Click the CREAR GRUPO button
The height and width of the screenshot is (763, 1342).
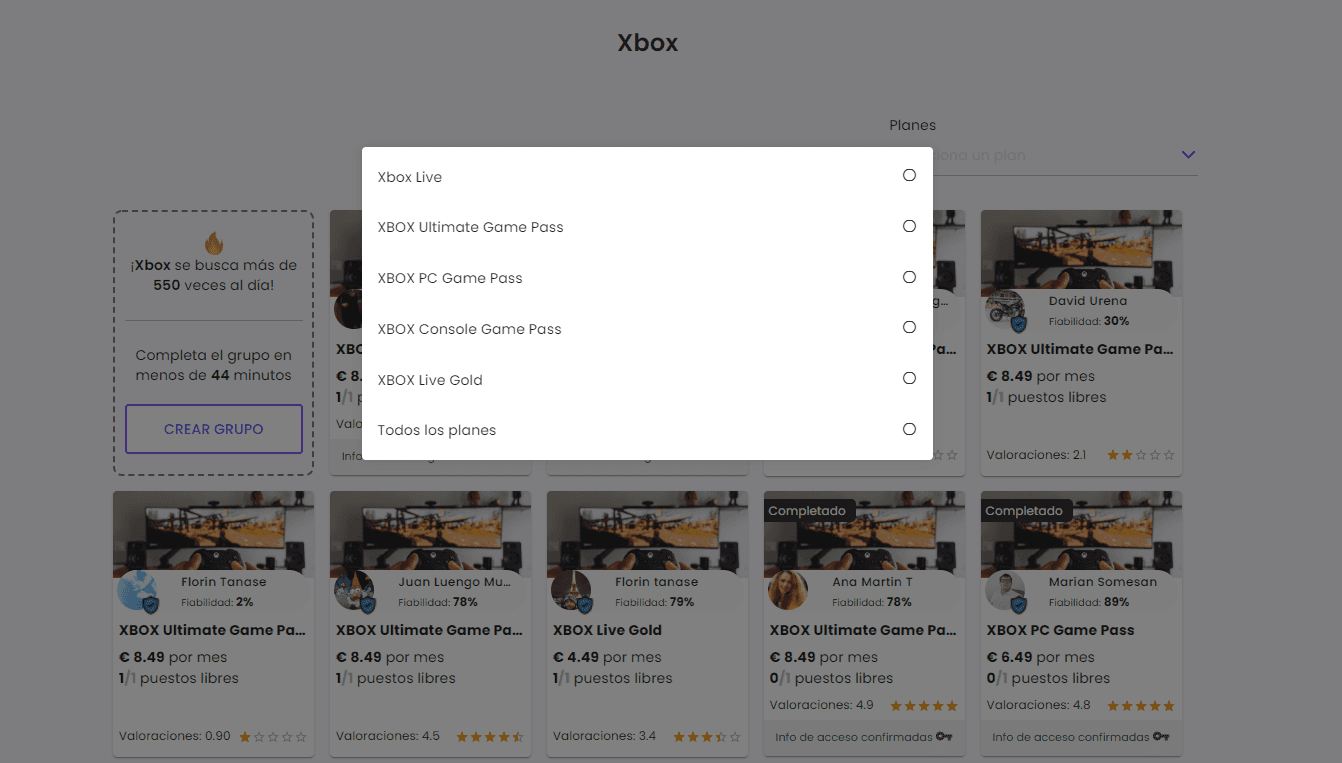pyautogui.click(x=214, y=429)
